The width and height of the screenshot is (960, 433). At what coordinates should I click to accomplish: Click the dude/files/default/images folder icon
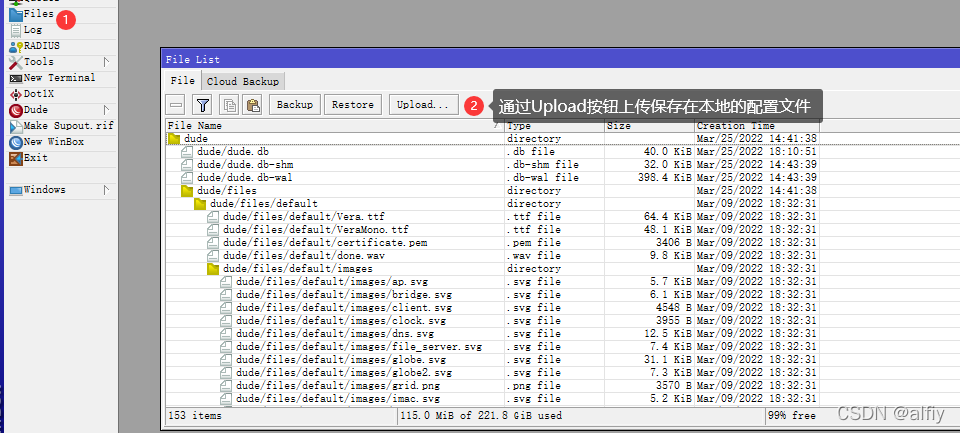click(x=213, y=268)
